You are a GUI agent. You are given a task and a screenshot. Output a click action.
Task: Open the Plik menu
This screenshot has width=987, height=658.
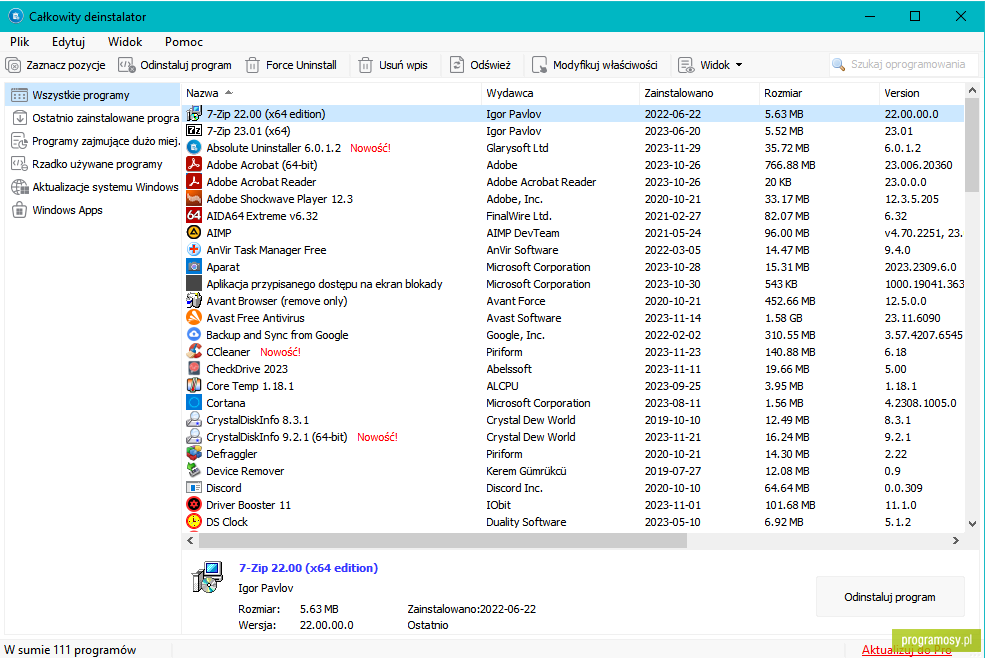[20, 42]
